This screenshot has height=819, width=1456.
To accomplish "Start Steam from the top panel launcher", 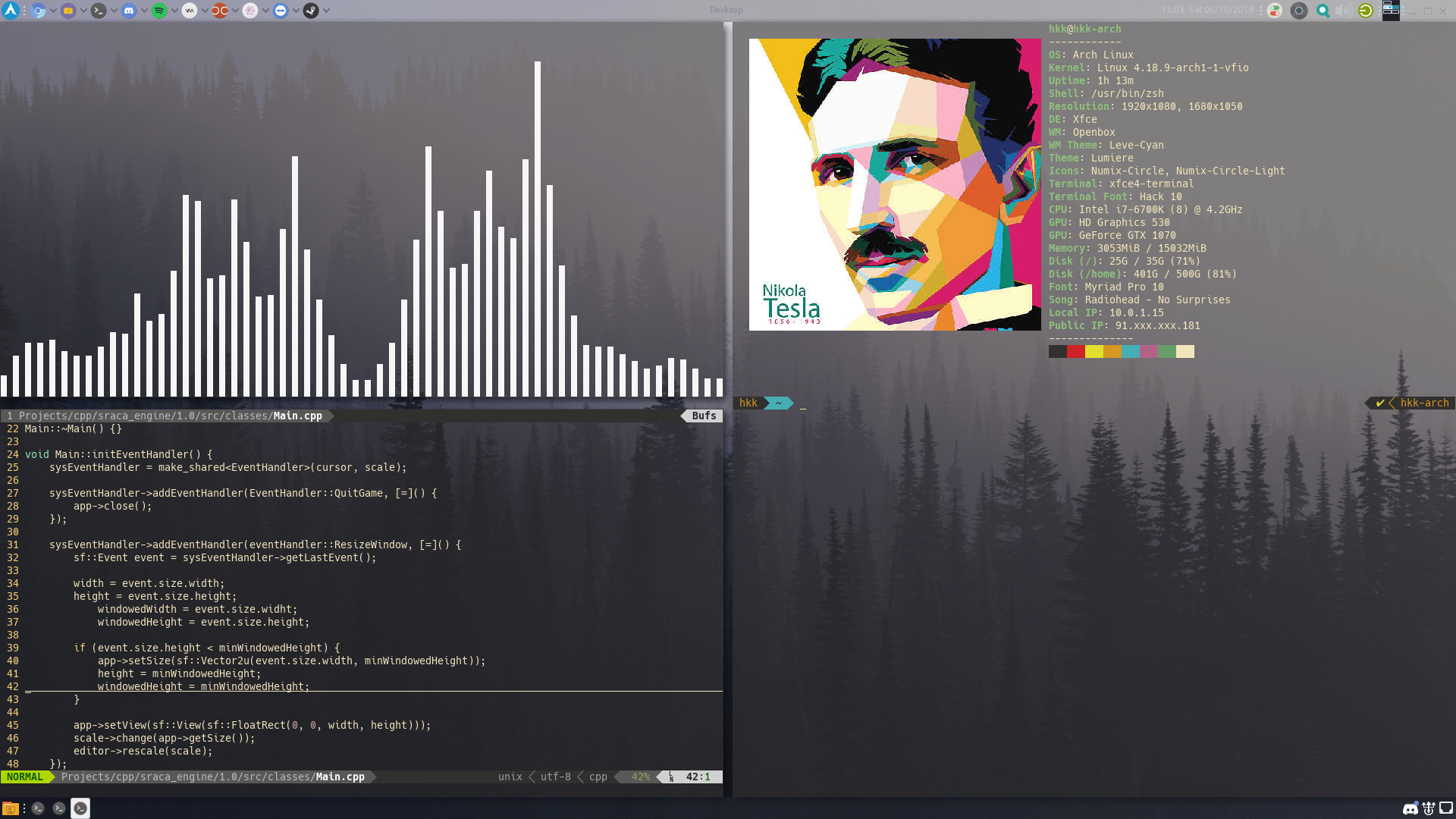I will click(x=312, y=11).
